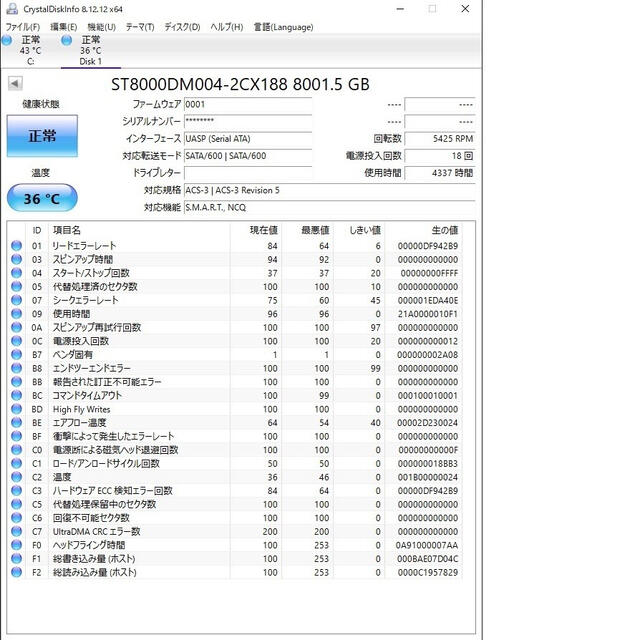Click the 対応規格 field ACS-3 Revision 5
640x640 pixels.
(x=329, y=190)
